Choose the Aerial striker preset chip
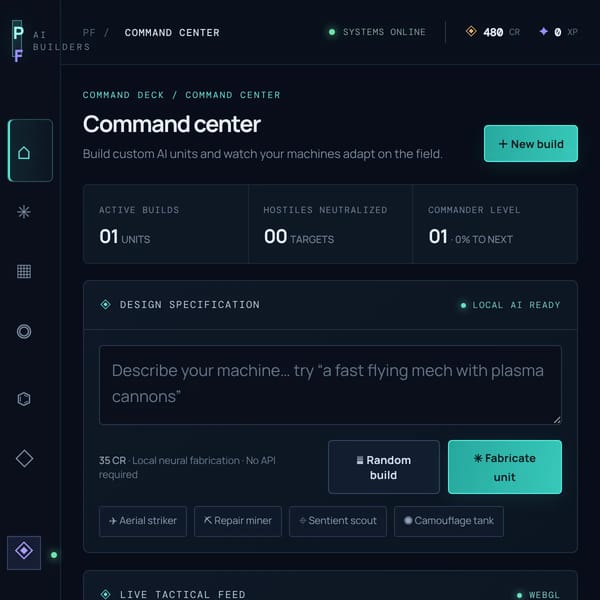 [x=143, y=521]
